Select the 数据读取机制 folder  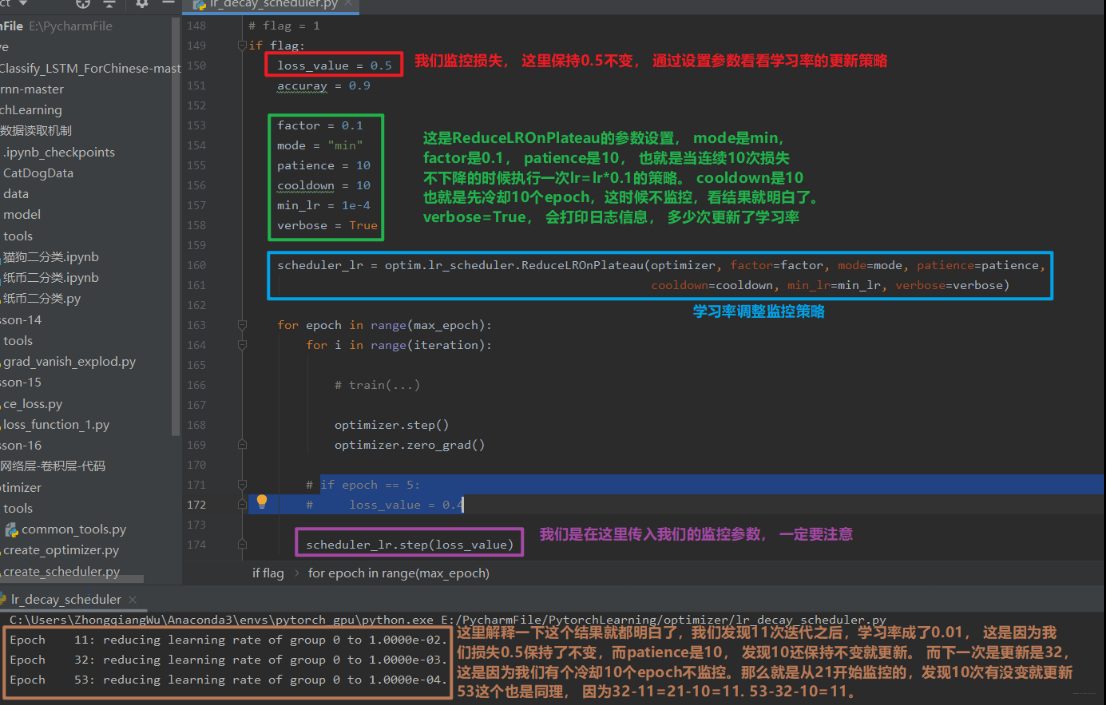[35, 131]
